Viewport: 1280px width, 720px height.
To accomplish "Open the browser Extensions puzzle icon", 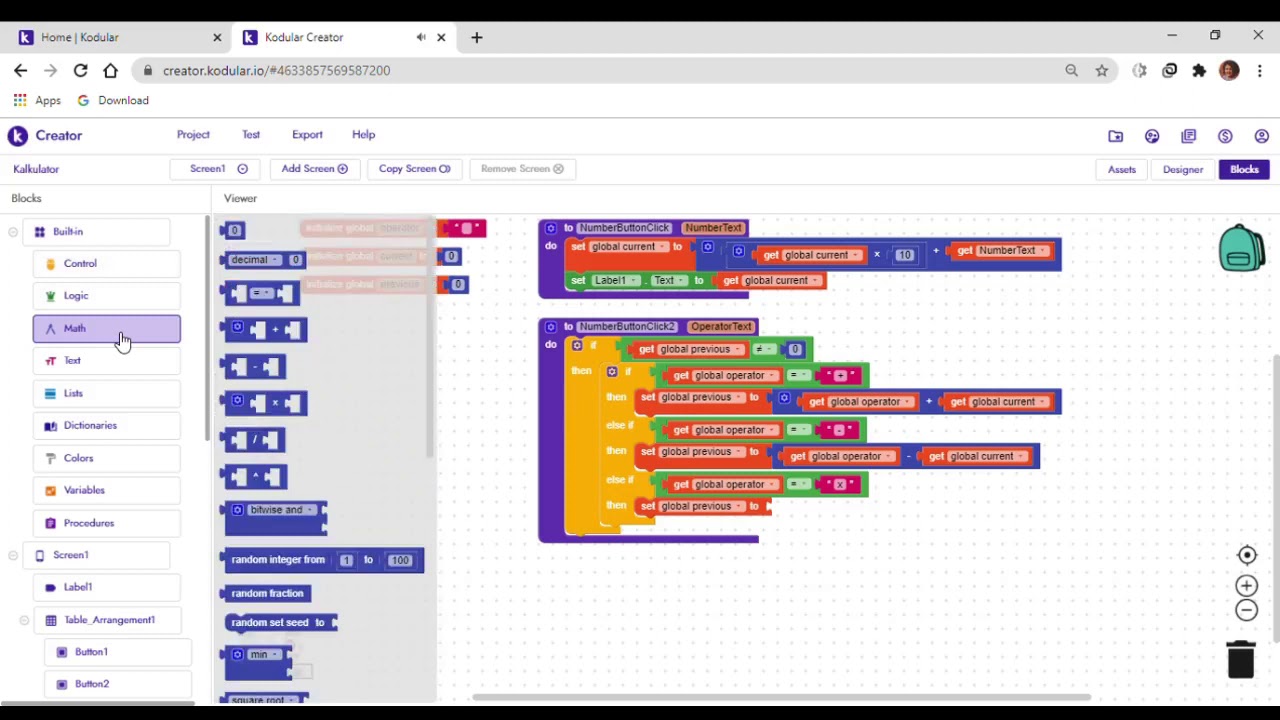I will coord(1199,70).
